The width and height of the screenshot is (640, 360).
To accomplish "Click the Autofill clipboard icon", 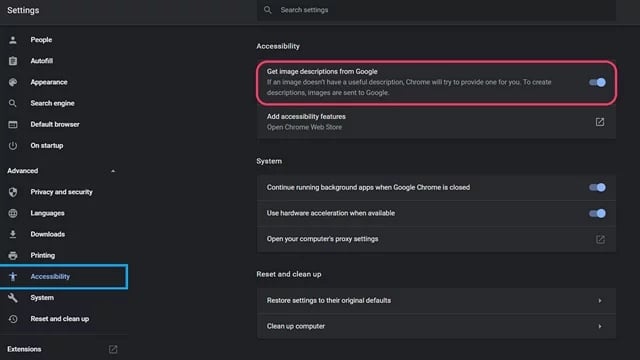I will [13, 61].
